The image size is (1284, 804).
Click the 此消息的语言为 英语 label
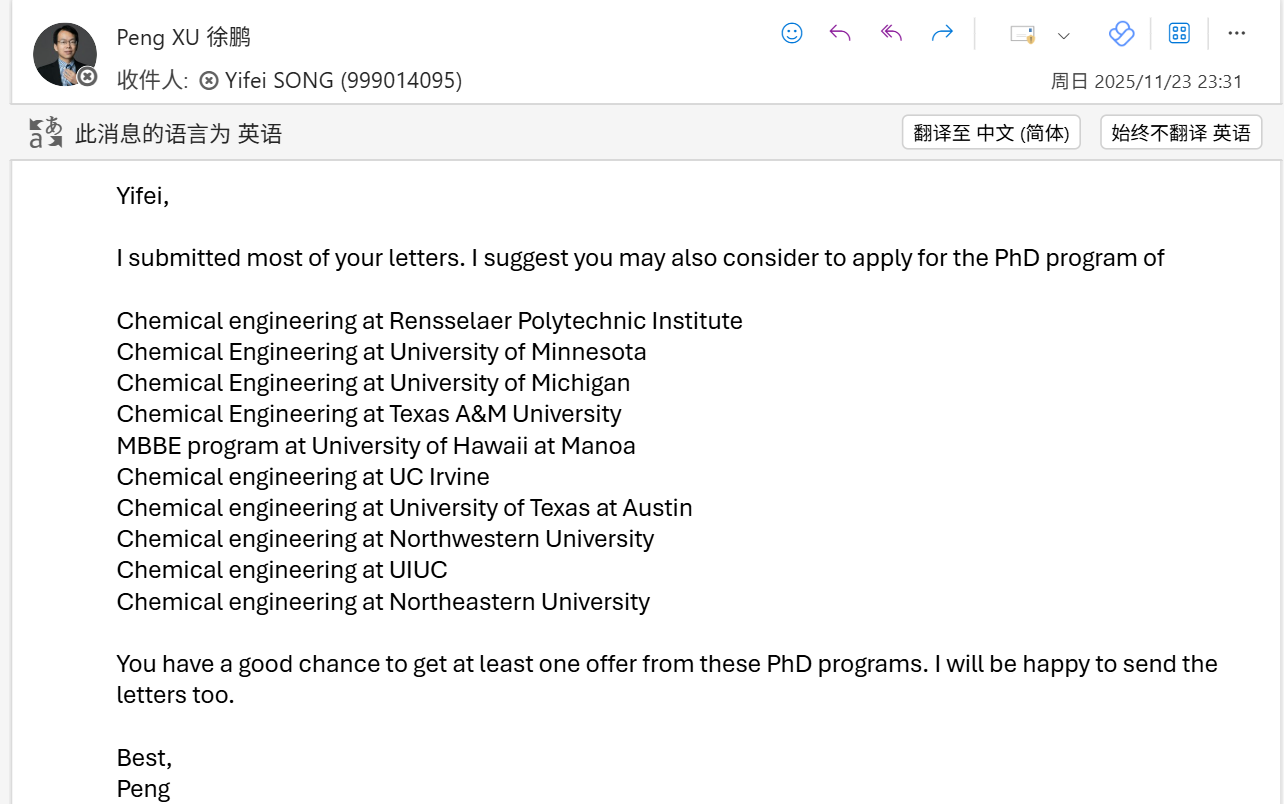point(178,133)
